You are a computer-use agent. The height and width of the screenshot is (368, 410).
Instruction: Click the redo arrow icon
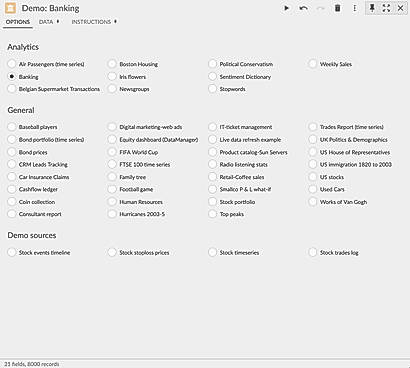pos(321,8)
